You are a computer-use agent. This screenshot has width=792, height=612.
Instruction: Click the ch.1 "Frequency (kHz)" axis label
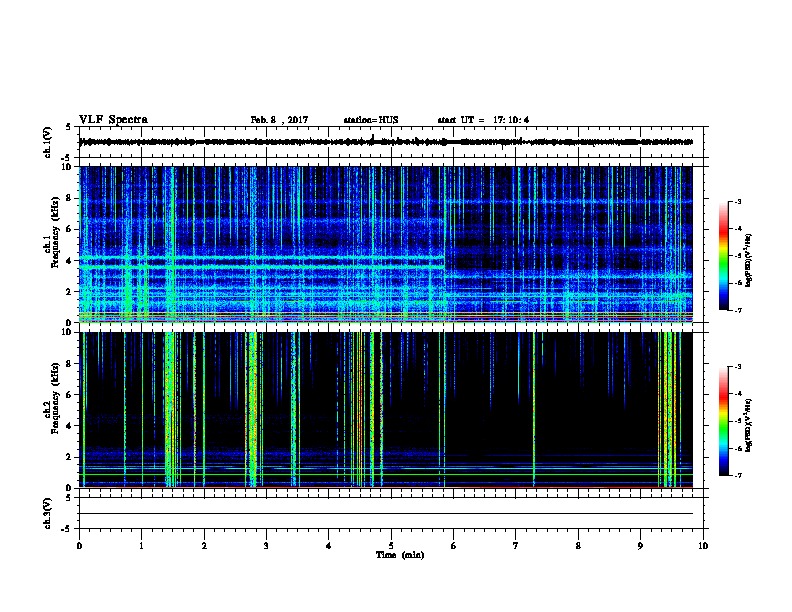pyautogui.click(x=55, y=232)
